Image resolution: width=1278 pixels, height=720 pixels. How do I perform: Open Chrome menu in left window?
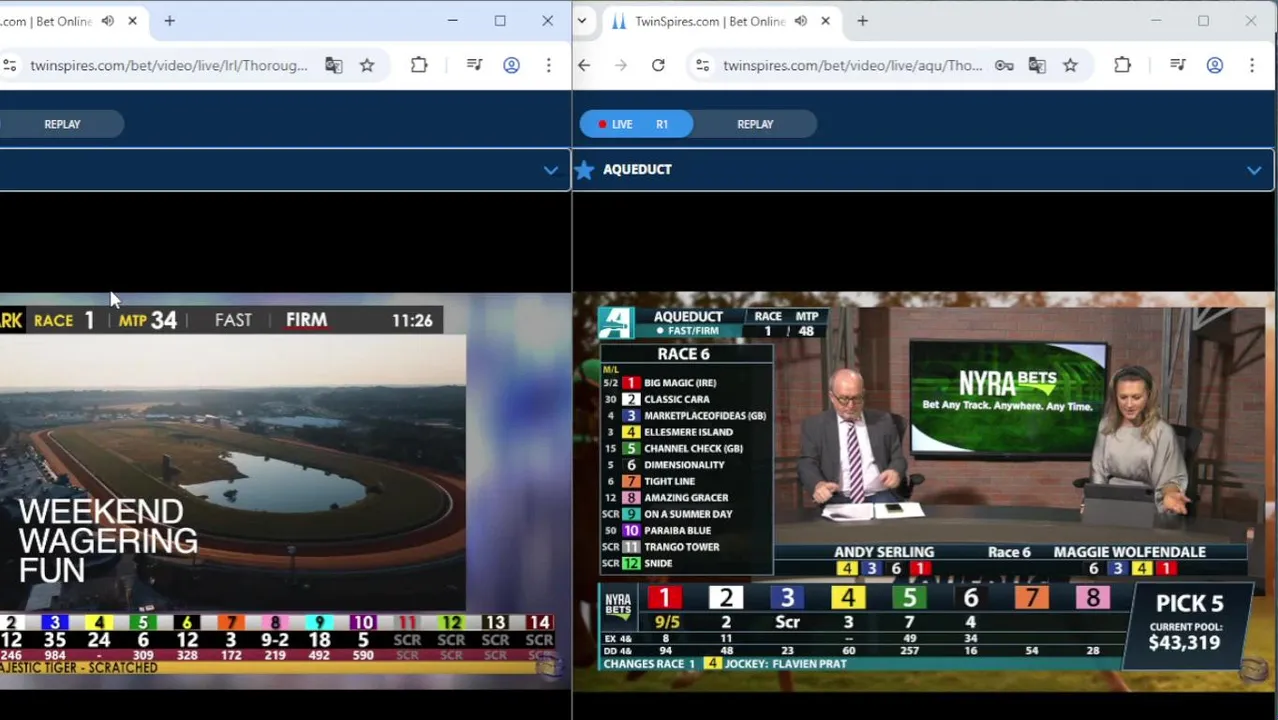548,65
